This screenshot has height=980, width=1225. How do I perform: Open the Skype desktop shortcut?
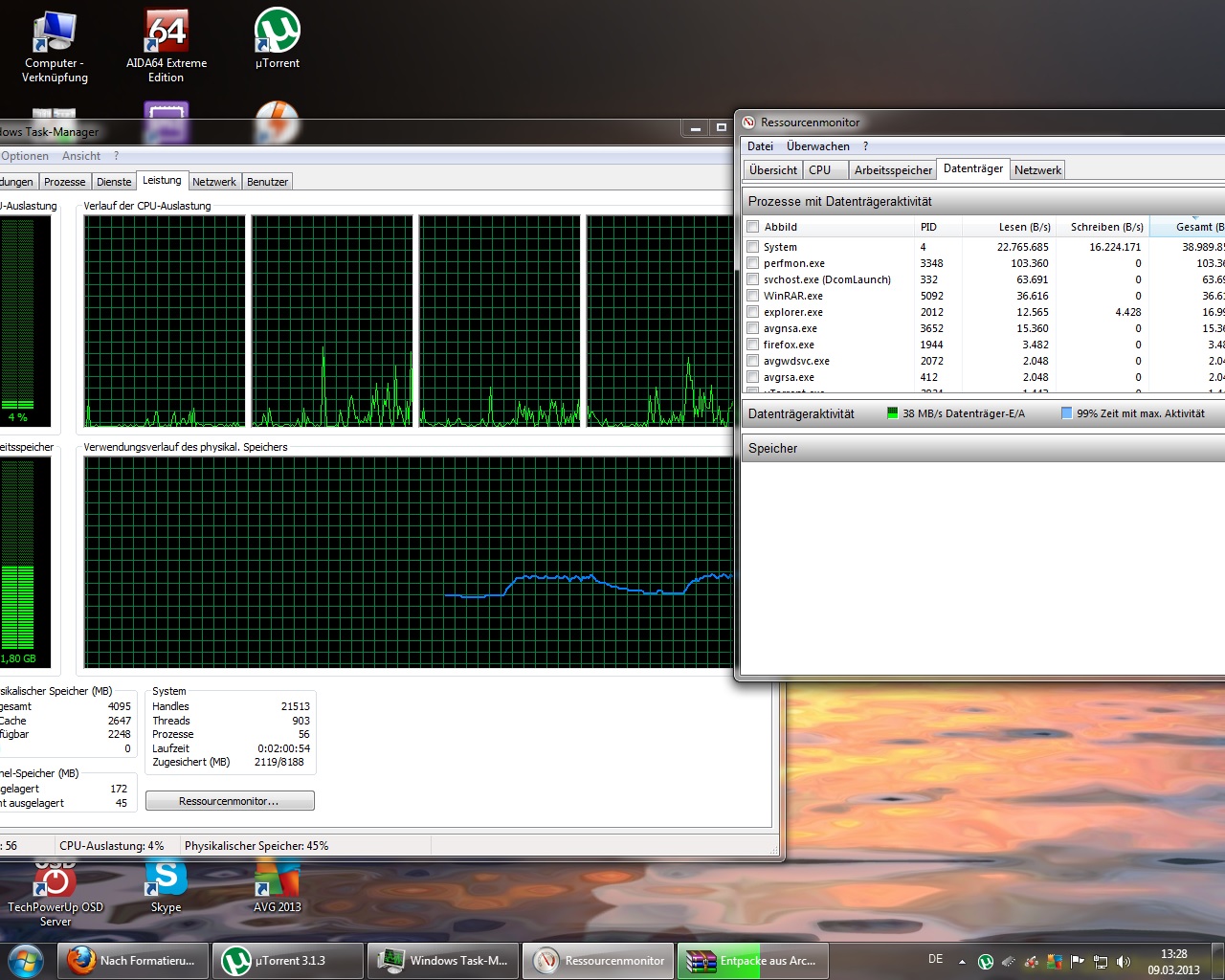(x=166, y=887)
